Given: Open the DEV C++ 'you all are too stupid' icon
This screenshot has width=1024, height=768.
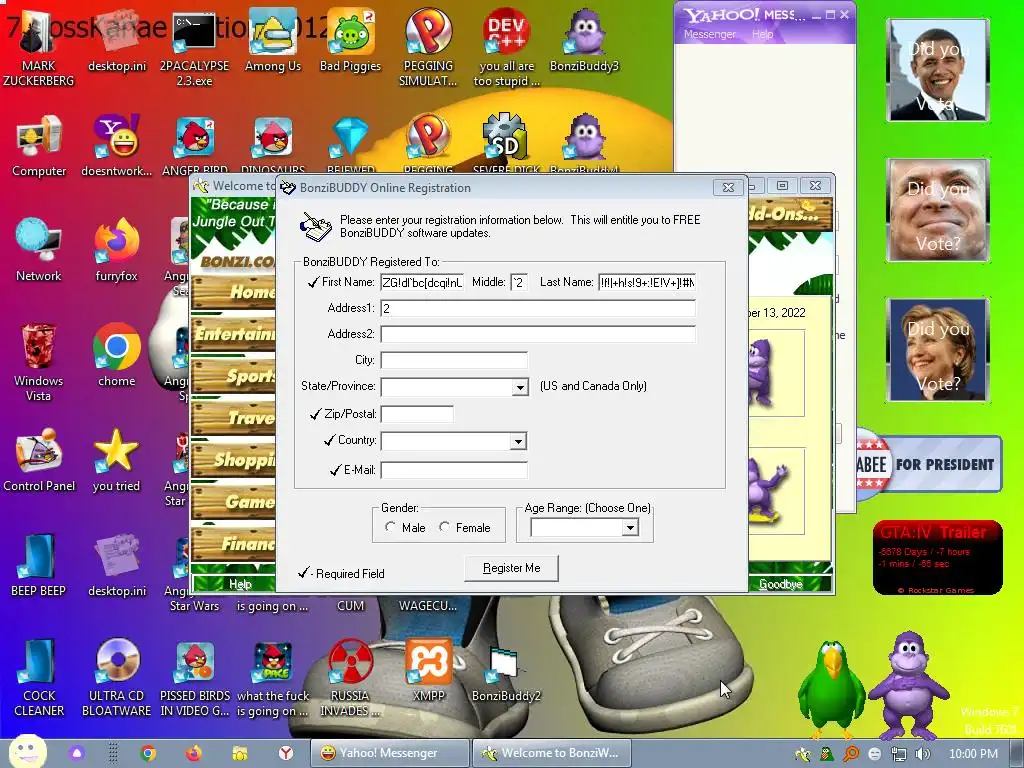Looking at the screenshot, I should [506, 49].
